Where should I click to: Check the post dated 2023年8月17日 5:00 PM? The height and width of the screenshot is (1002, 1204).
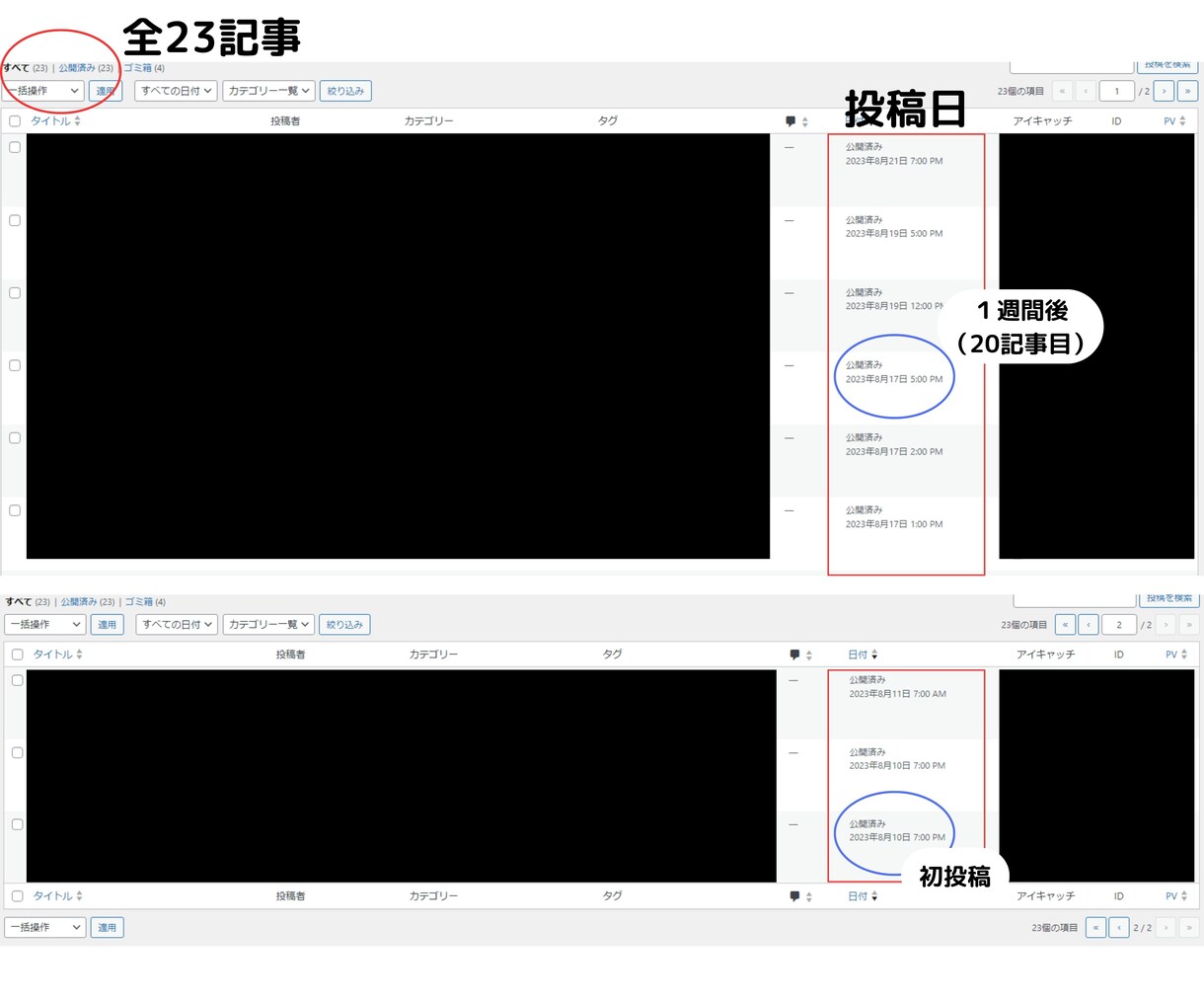15,365
